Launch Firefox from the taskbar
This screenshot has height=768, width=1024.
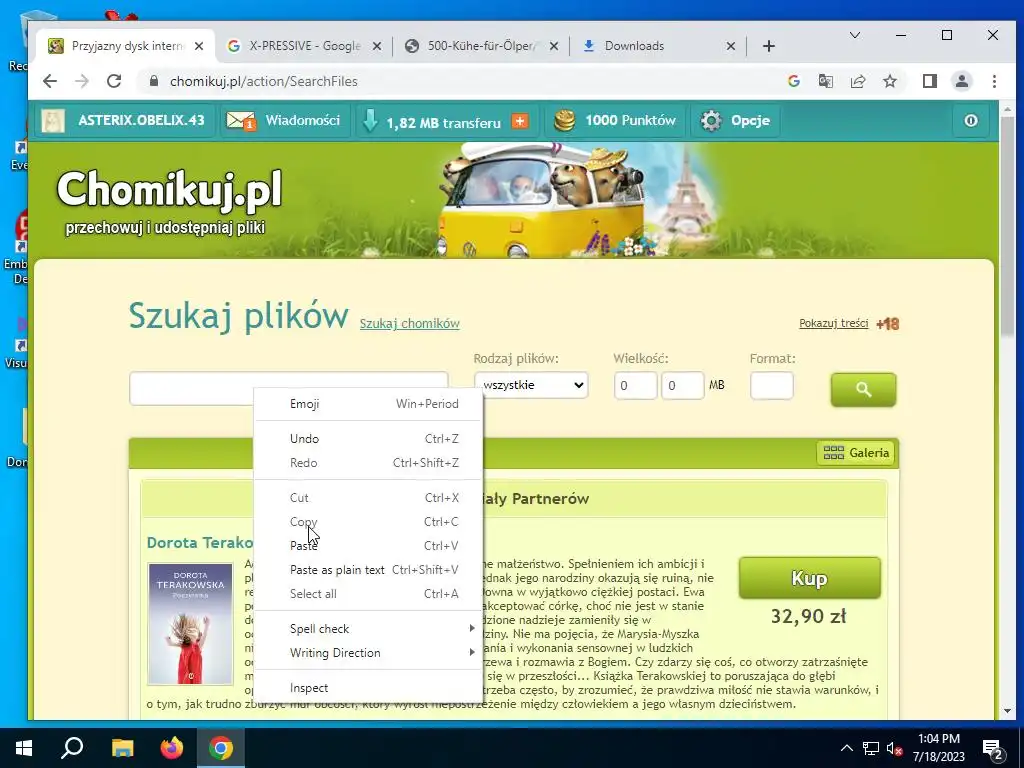click(172, 748)
